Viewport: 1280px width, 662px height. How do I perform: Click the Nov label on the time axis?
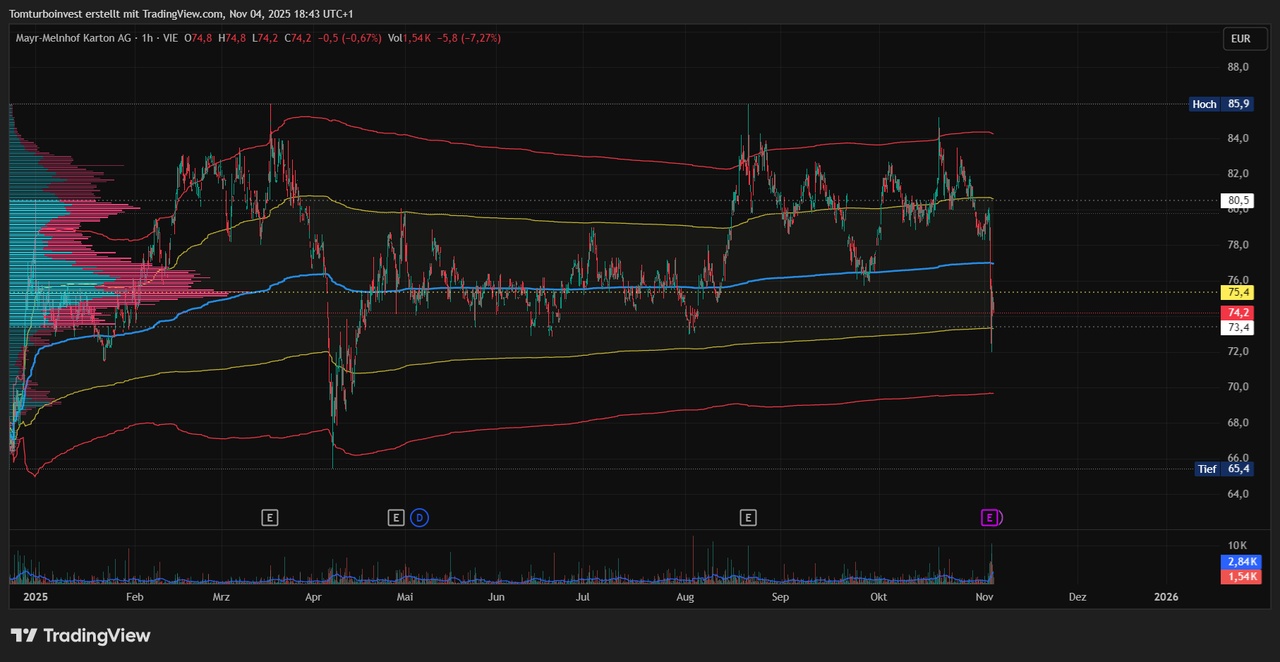tap(984, 597)
